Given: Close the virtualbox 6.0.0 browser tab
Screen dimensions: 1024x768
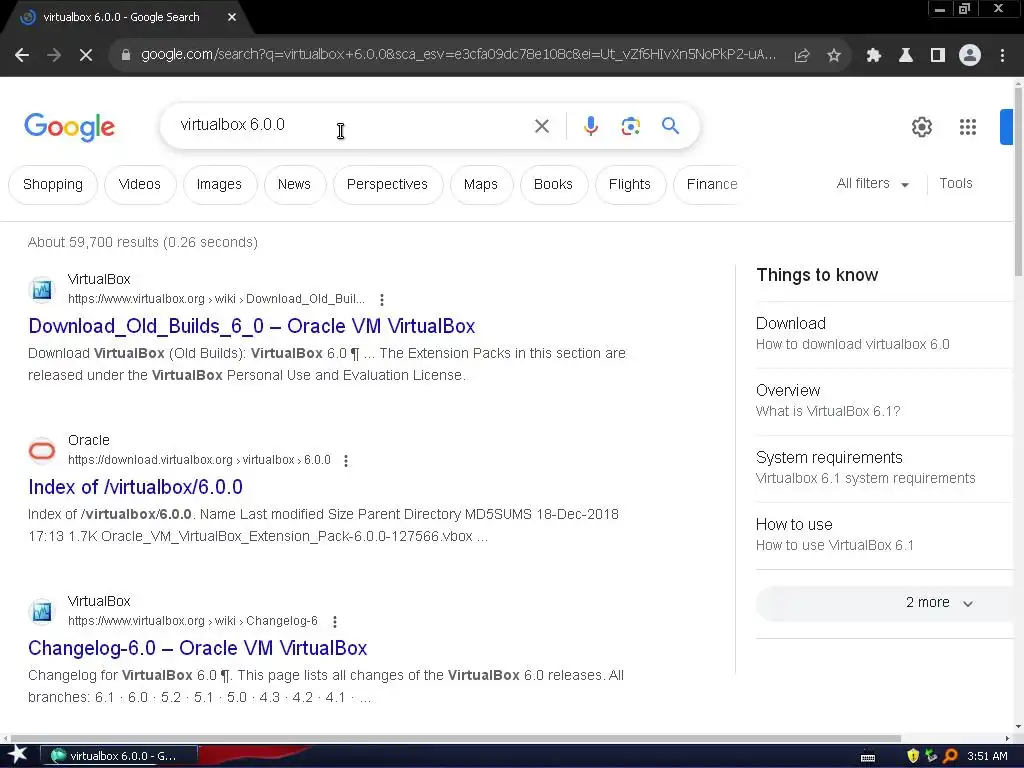Looking at the screenshot, I should 232,18.
